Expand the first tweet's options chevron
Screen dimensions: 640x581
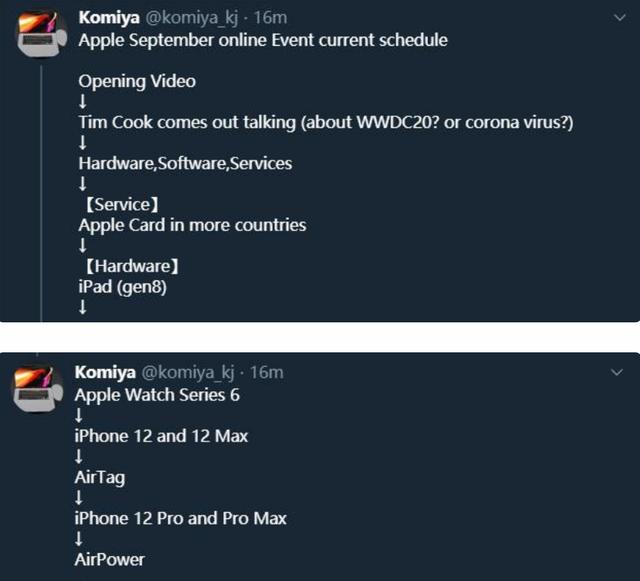click(620, 18)
